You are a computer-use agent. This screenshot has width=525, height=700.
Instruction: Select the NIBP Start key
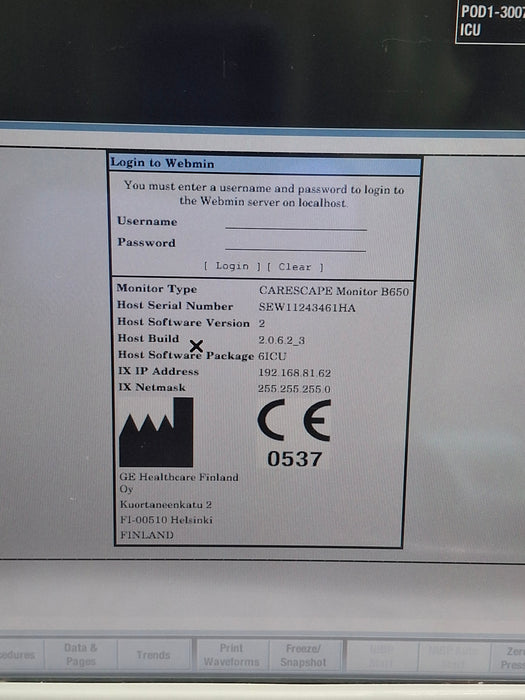(382, 656)
